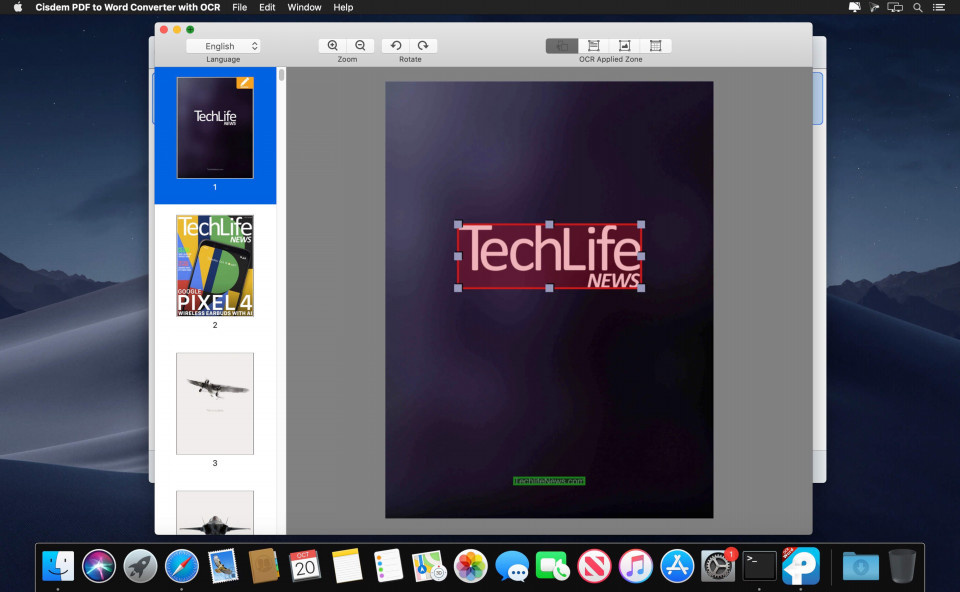This screenshot has width=960, height=592.
Task: Rotate page clockwise
Action: click(423, 46)
